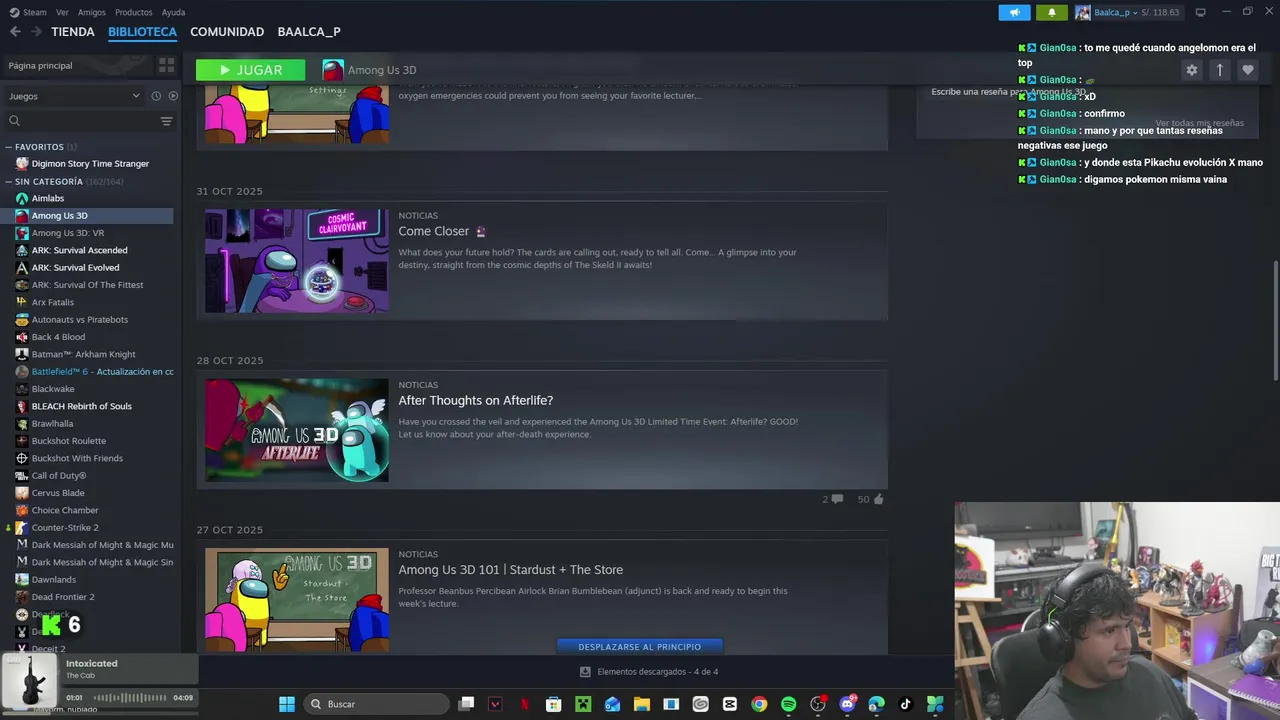Collapse the FAVORITOS category
Viewport: 1280px width, 720px height.
pyautogui.click(x=39, y=147)
